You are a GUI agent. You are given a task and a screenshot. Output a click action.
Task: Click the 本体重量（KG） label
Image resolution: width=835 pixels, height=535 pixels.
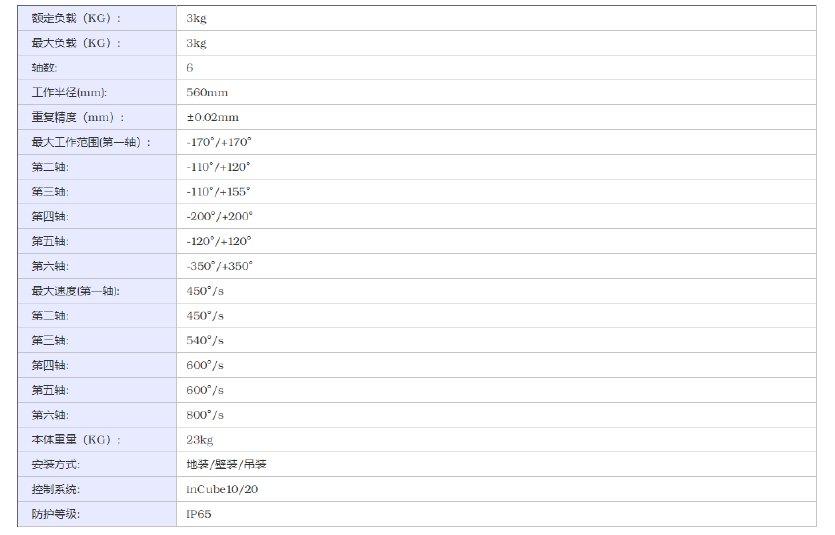[x=76, y=439]
